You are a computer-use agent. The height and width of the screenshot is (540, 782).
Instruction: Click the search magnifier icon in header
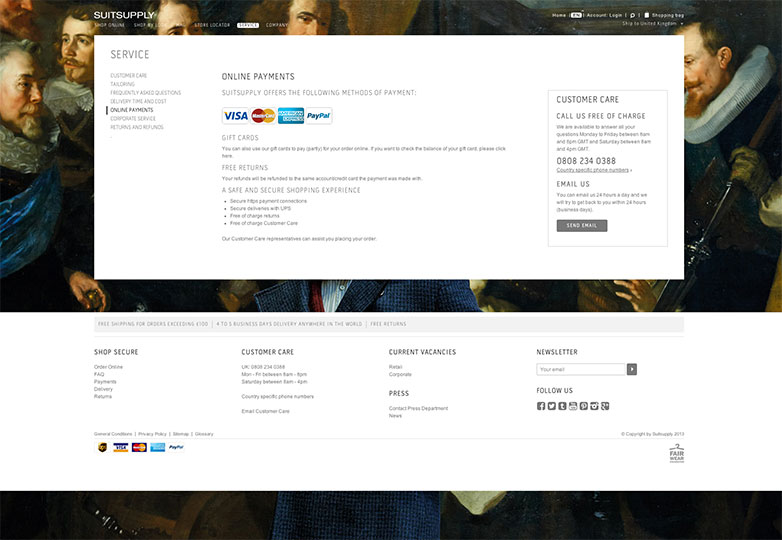pyautogui.click(x=632, y=16)
